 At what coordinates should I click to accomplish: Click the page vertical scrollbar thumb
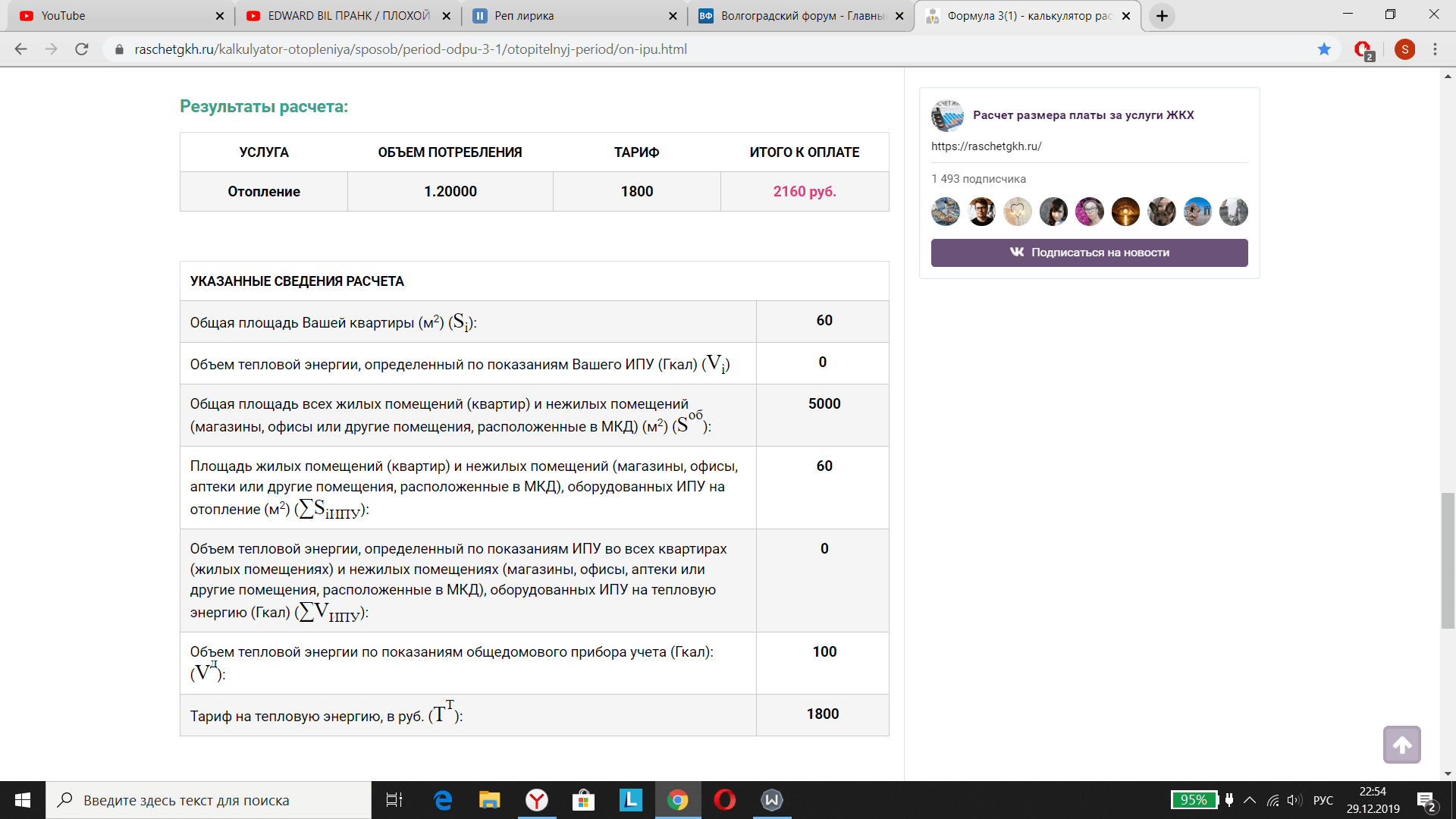[1448, 561]
